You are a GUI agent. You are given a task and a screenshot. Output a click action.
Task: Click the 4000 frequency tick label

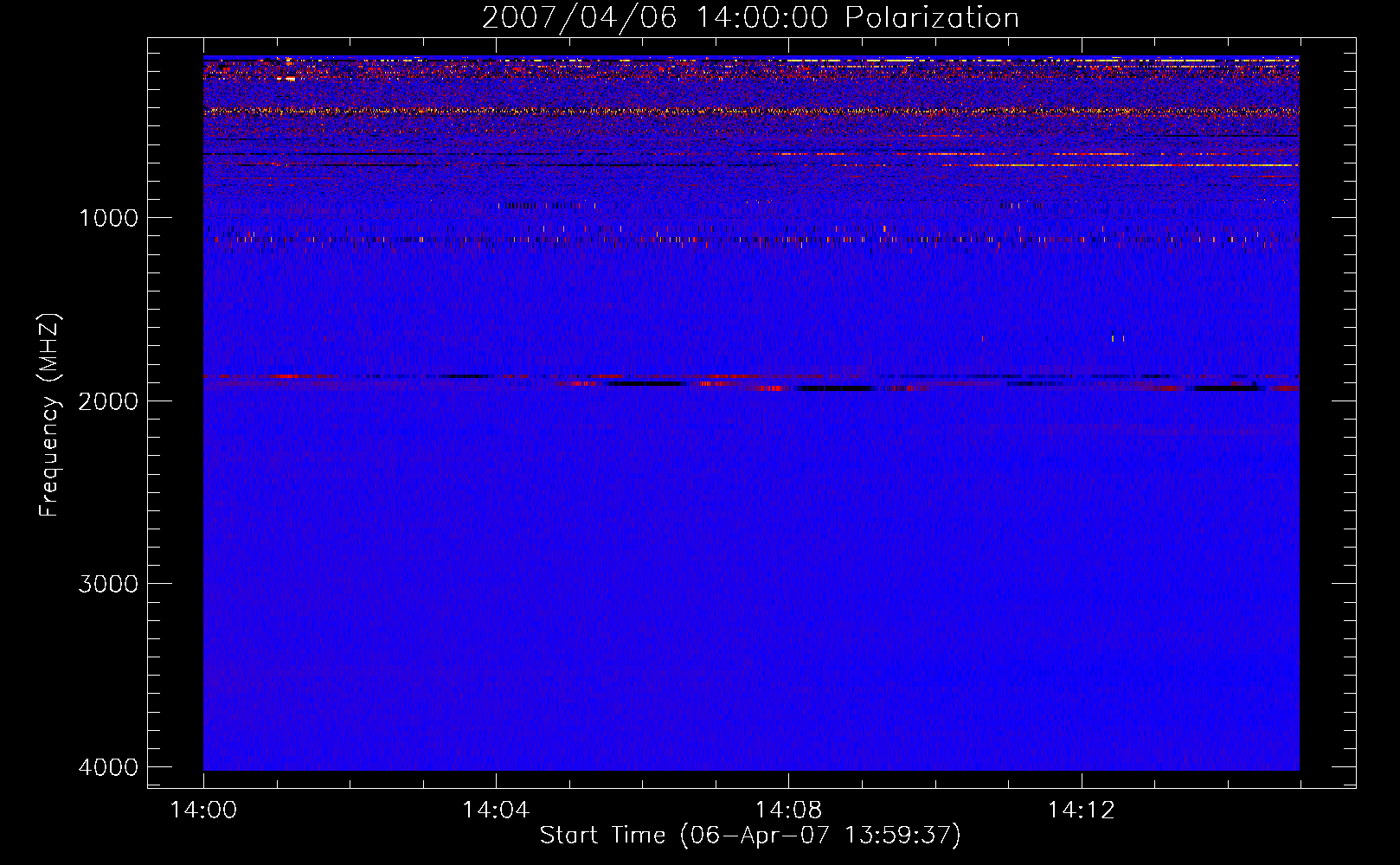108,767
